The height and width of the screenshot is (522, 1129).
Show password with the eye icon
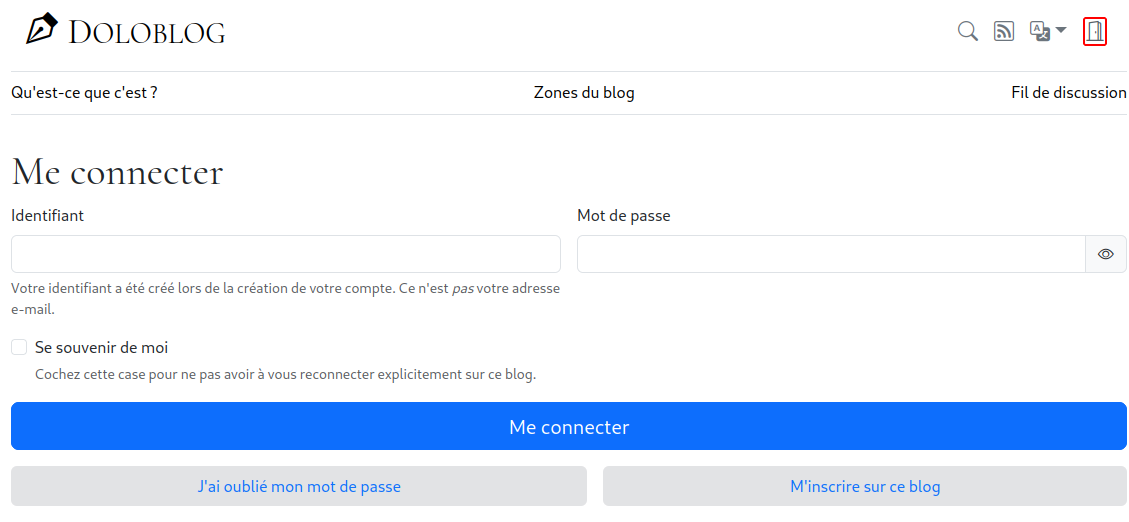point(1106,254)
